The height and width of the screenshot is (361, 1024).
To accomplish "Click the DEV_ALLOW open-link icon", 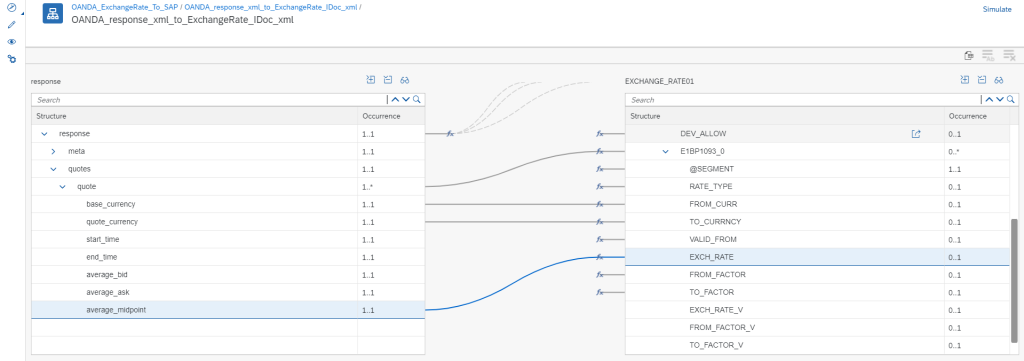I will 916,134.
